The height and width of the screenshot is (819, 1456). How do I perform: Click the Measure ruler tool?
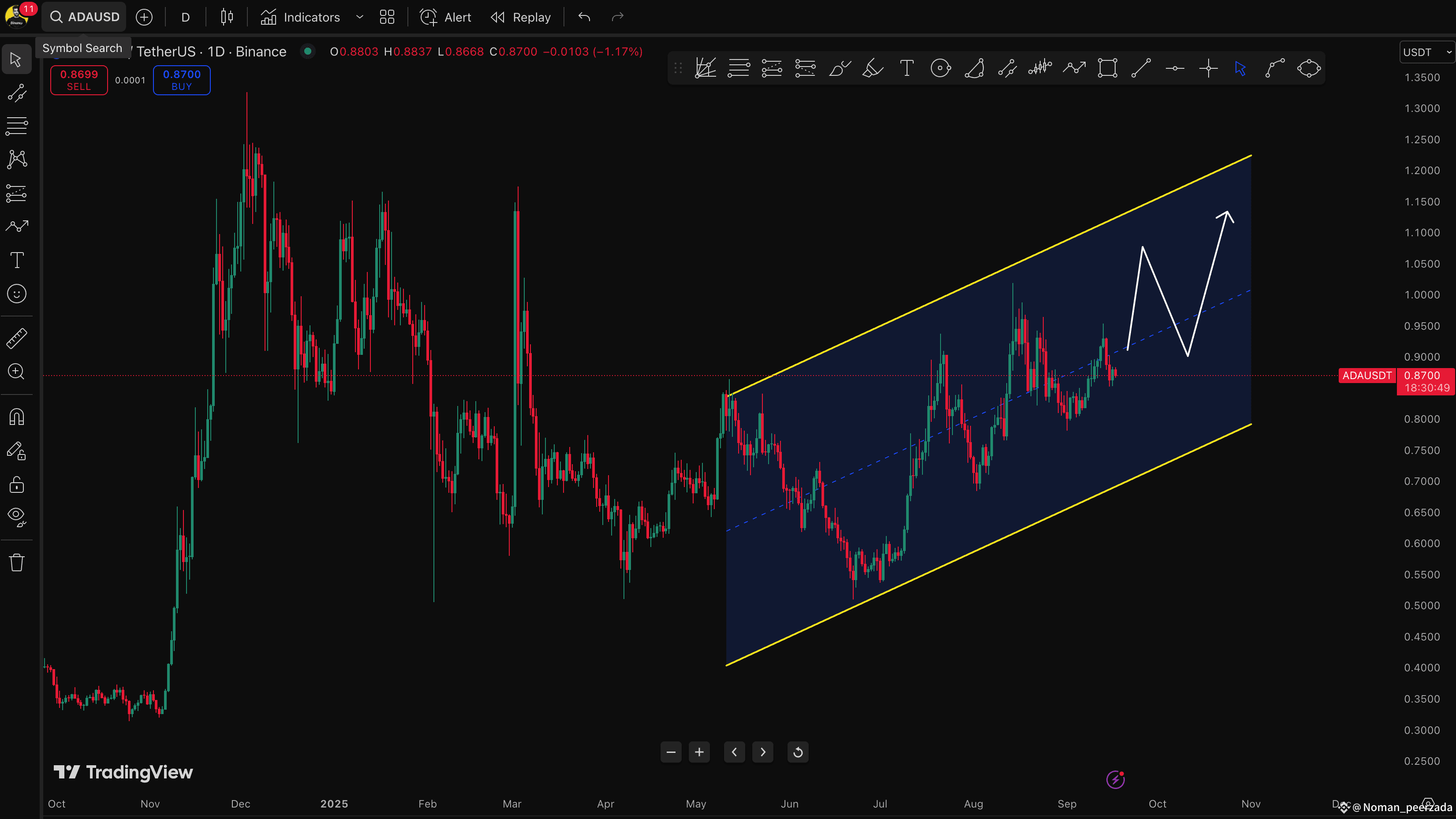click(17, 338)
